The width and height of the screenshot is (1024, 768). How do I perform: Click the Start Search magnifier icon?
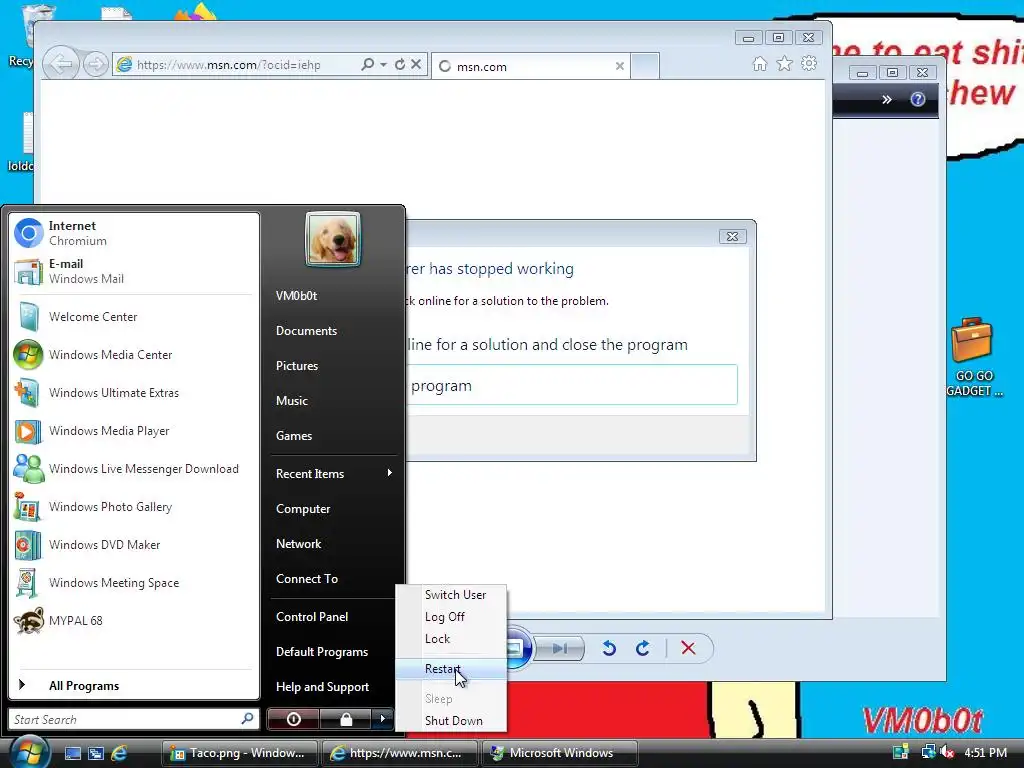point(248,719)
